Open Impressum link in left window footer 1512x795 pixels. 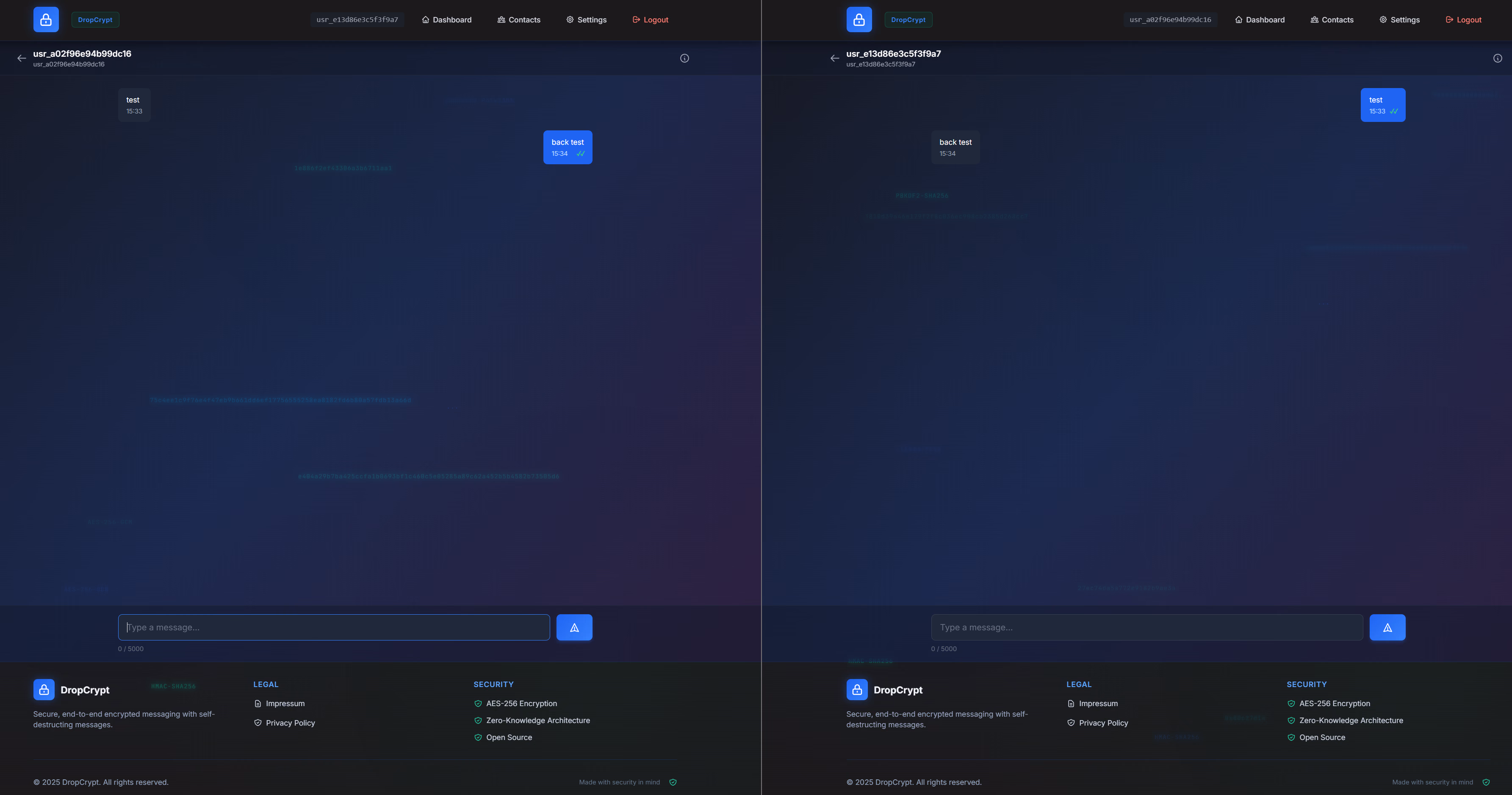(x=280, y=704)
